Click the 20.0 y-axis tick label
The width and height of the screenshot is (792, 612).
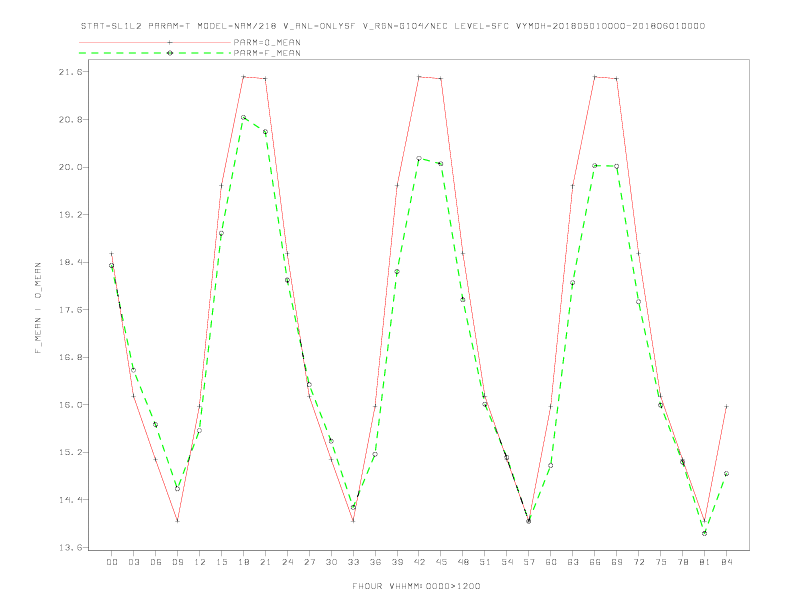point(70,167)
